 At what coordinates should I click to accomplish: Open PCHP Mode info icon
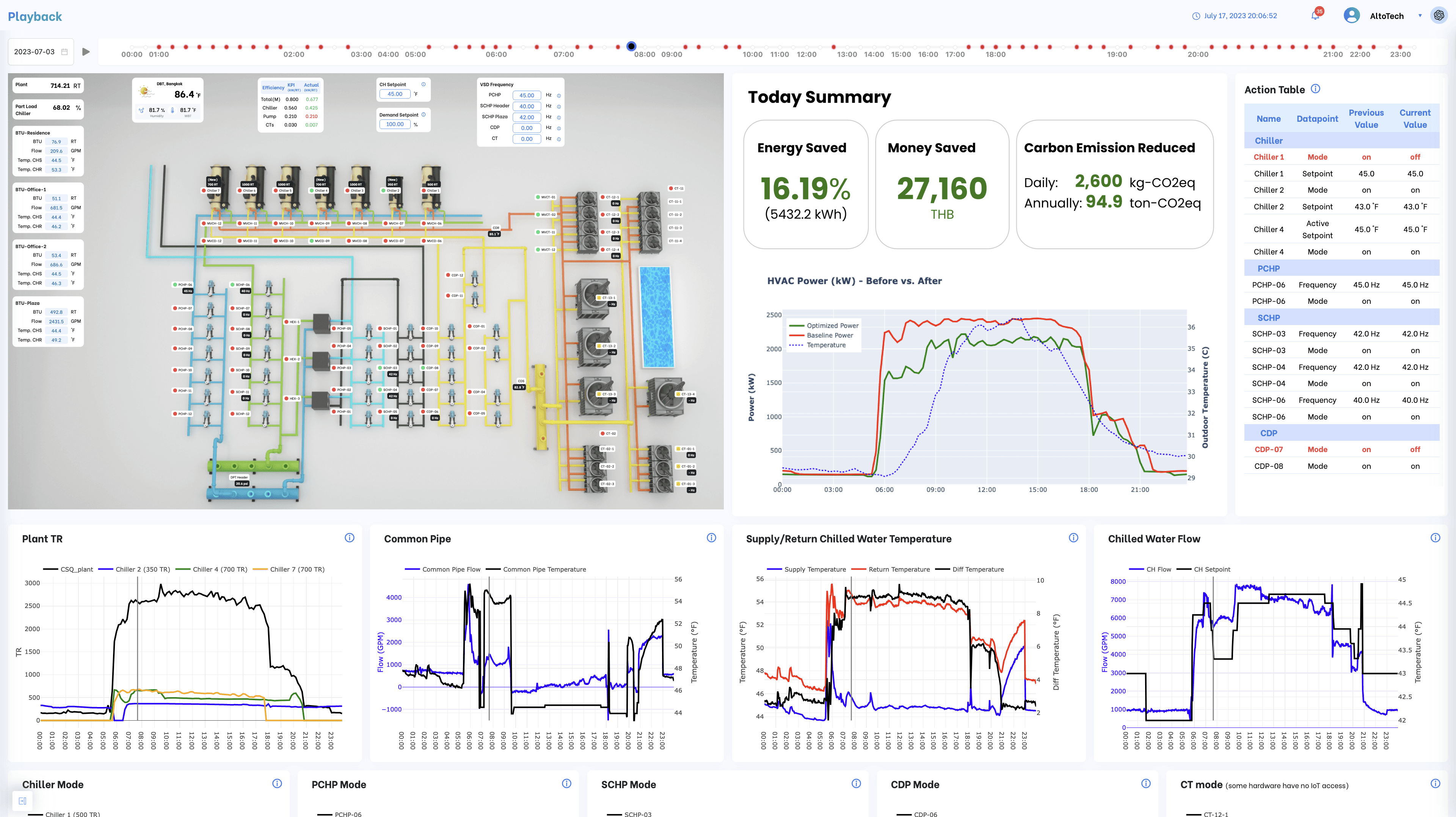(566, 783)
